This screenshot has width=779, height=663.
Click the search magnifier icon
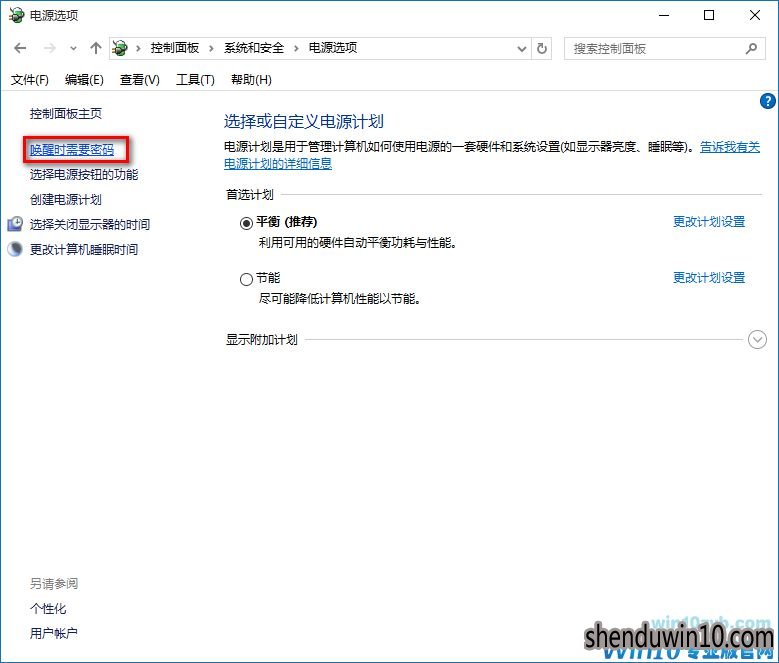tap(751, 49)
